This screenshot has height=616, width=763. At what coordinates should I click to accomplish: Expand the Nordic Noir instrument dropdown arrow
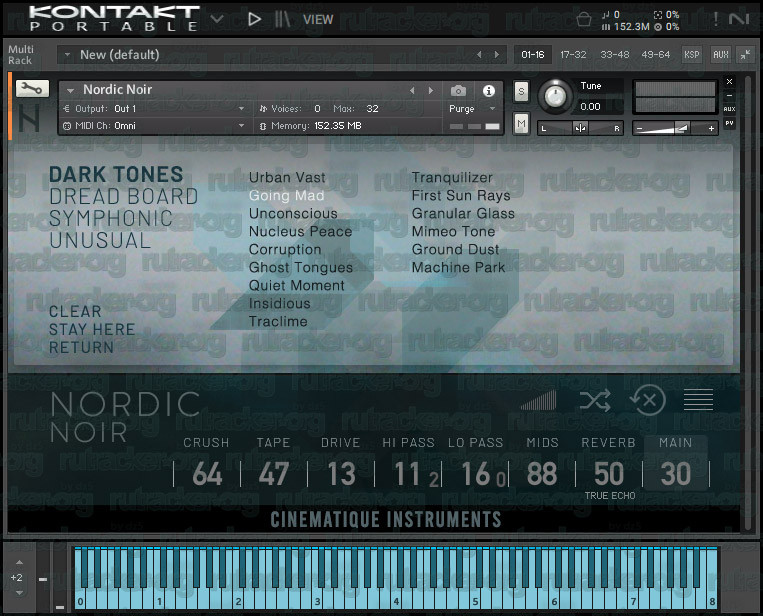click(x=71, y=91)
